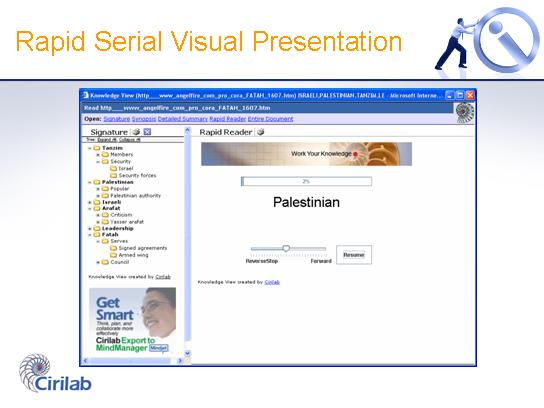Viewport: 544px width, 408px height.
Task: Open the Detailed Summary view
Action: click(182, 119)
